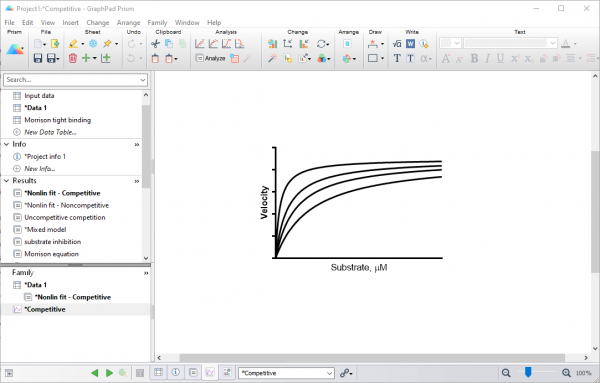Click the change graph type icon
600x383 pixels.
click(x=272, y=44)
